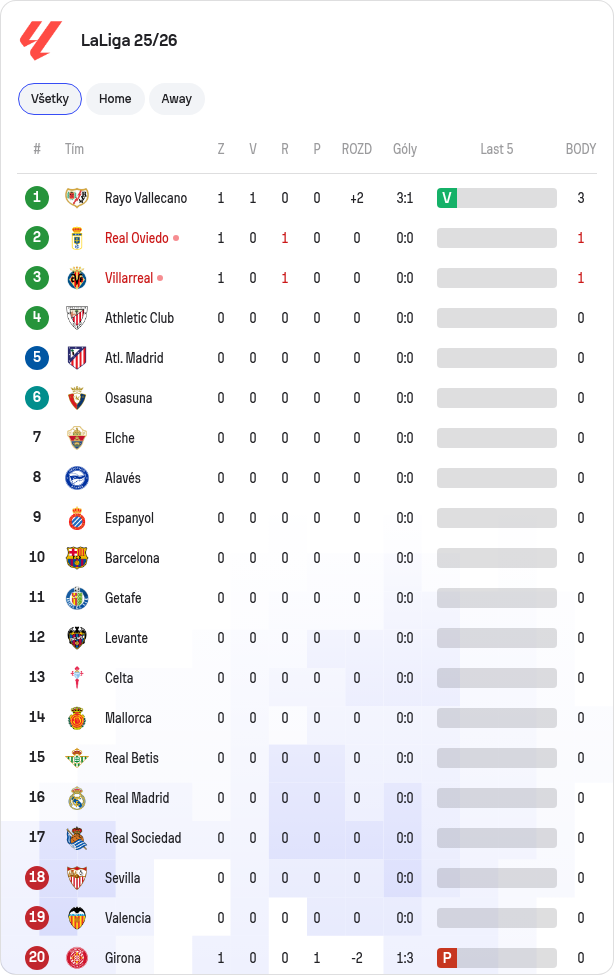The image size is (614, 975).
Task: Sort by the BODY column header
Action: click(x=580, y=149)
